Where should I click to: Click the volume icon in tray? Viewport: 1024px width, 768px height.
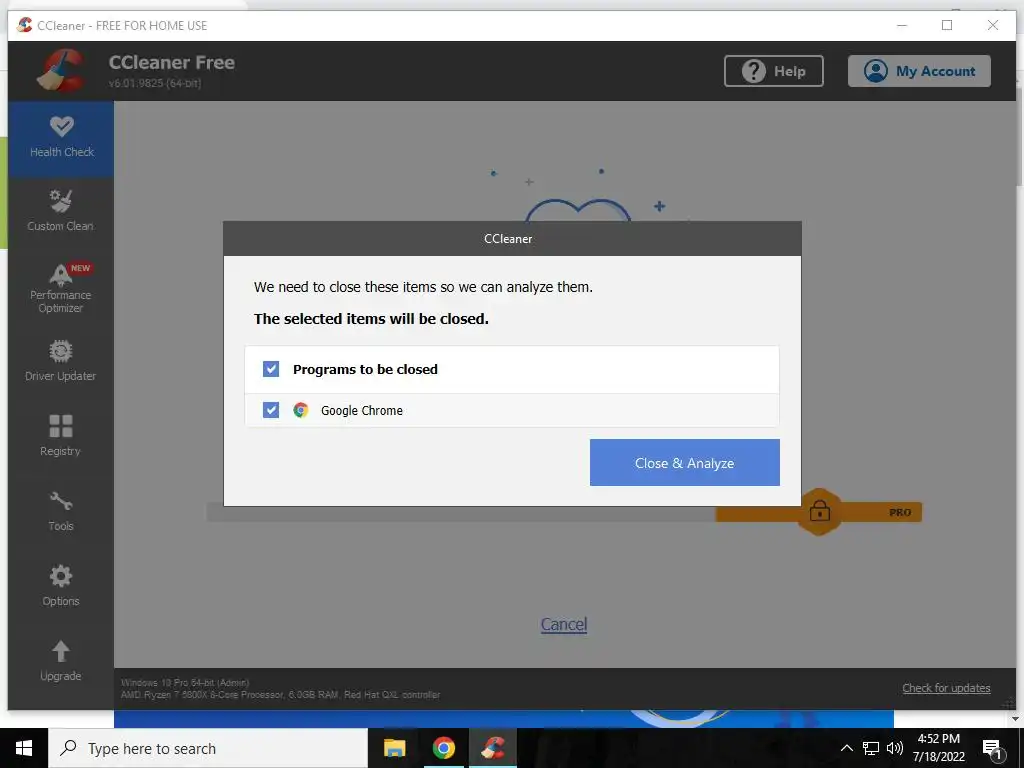point(895,748)
